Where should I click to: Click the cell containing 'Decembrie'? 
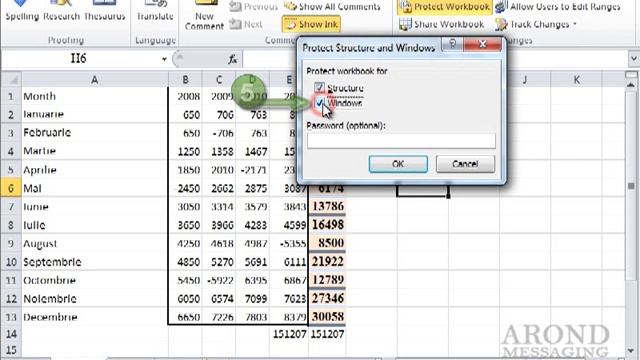pyautogui.click(x=95, y=317)
